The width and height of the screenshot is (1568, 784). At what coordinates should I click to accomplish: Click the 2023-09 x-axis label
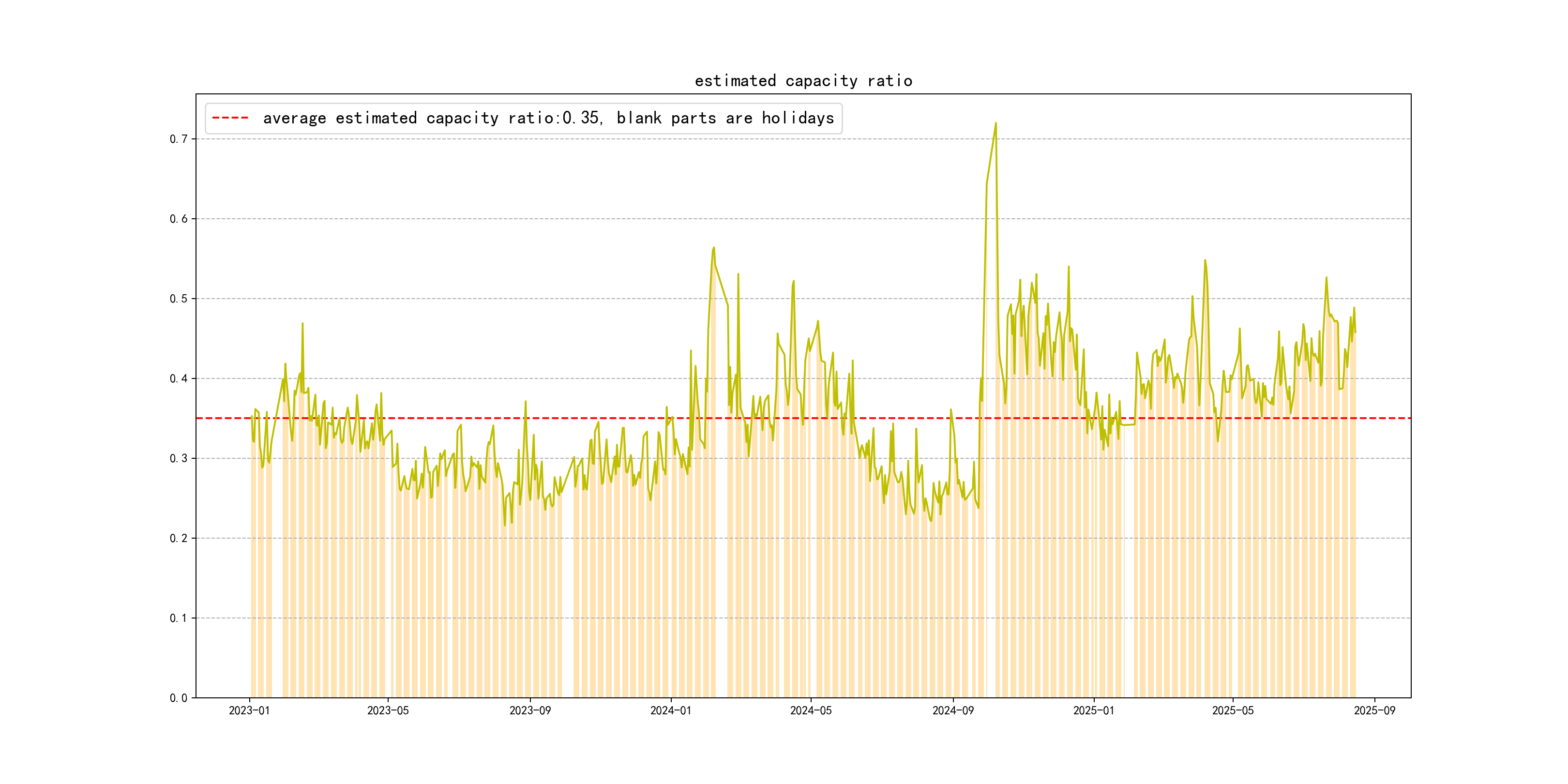[x=529, y=710]
